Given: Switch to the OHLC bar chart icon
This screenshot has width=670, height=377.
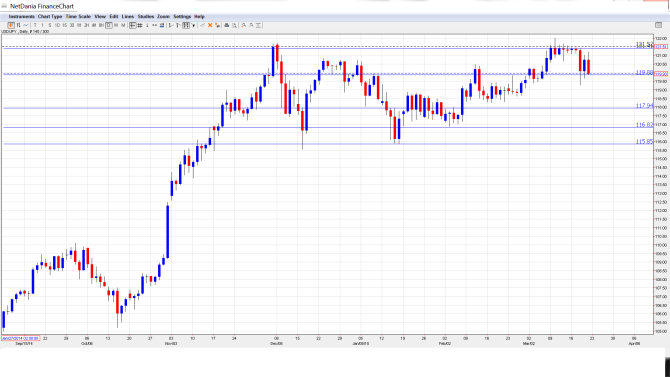Looking at the screenshot, I should [18, 25].
